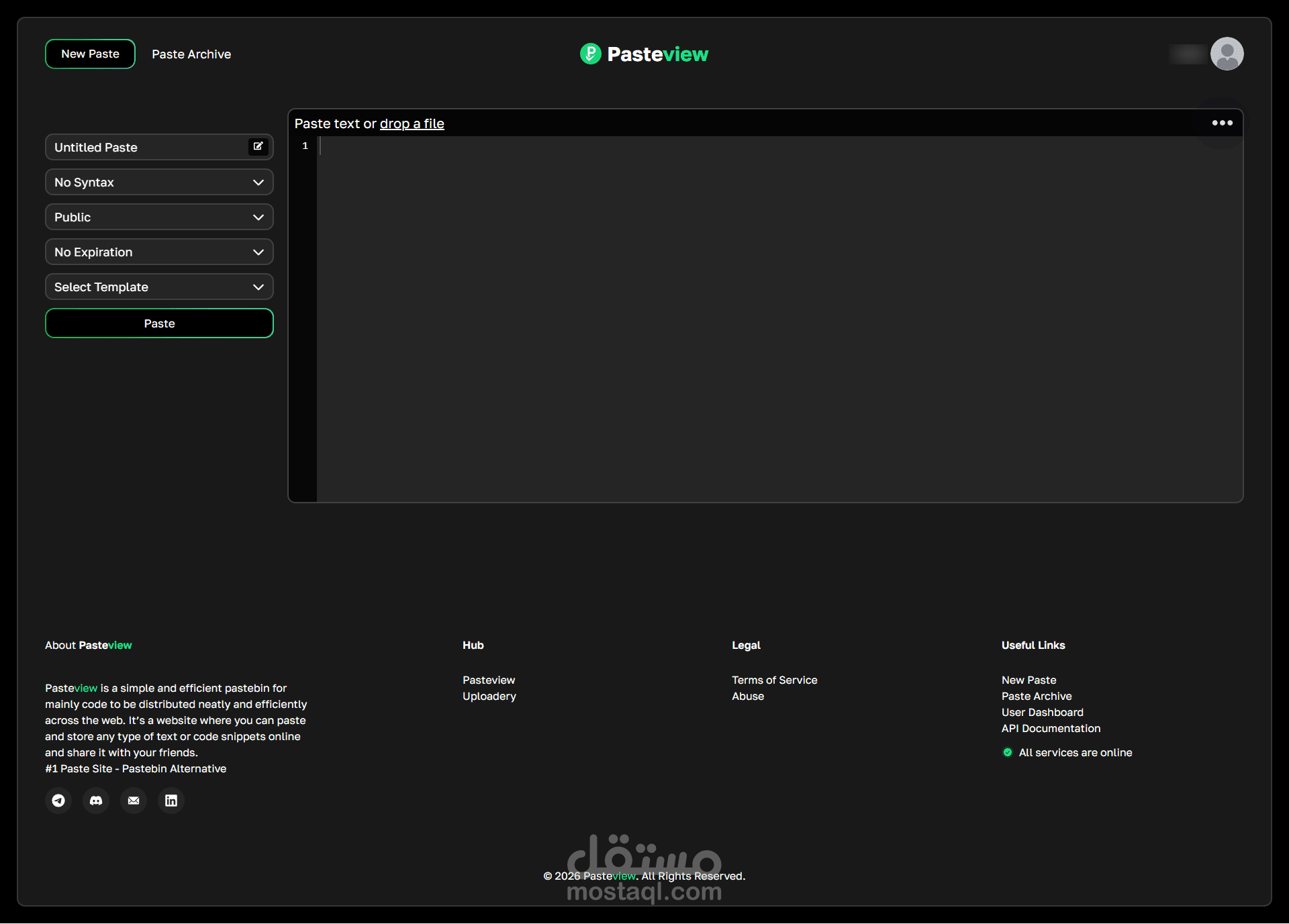The image size is (1289, 924).
Task: Open the Public visibility dropdown
Action: (159, 217)
